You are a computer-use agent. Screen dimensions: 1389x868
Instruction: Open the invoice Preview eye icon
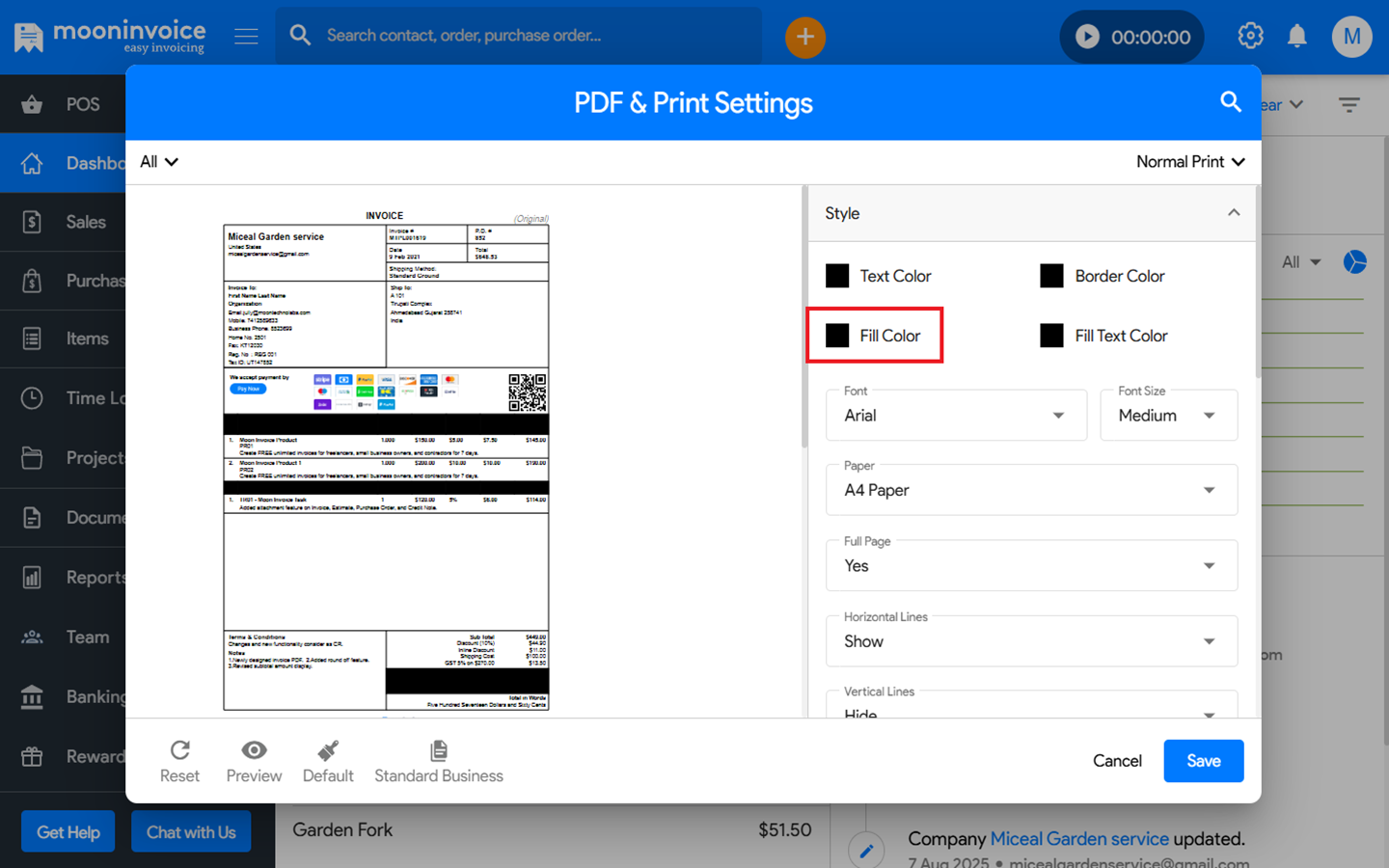point(254,751)
